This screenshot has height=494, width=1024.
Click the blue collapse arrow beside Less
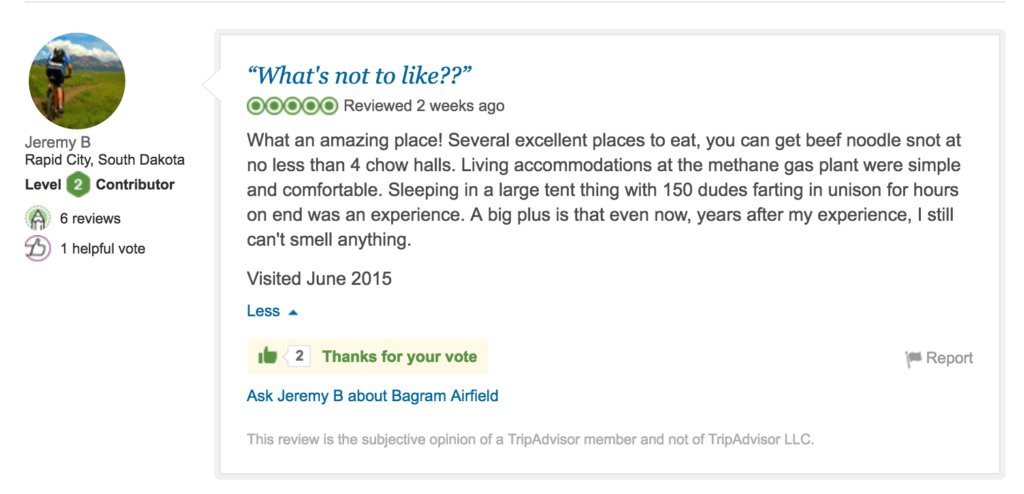[293, 312]
